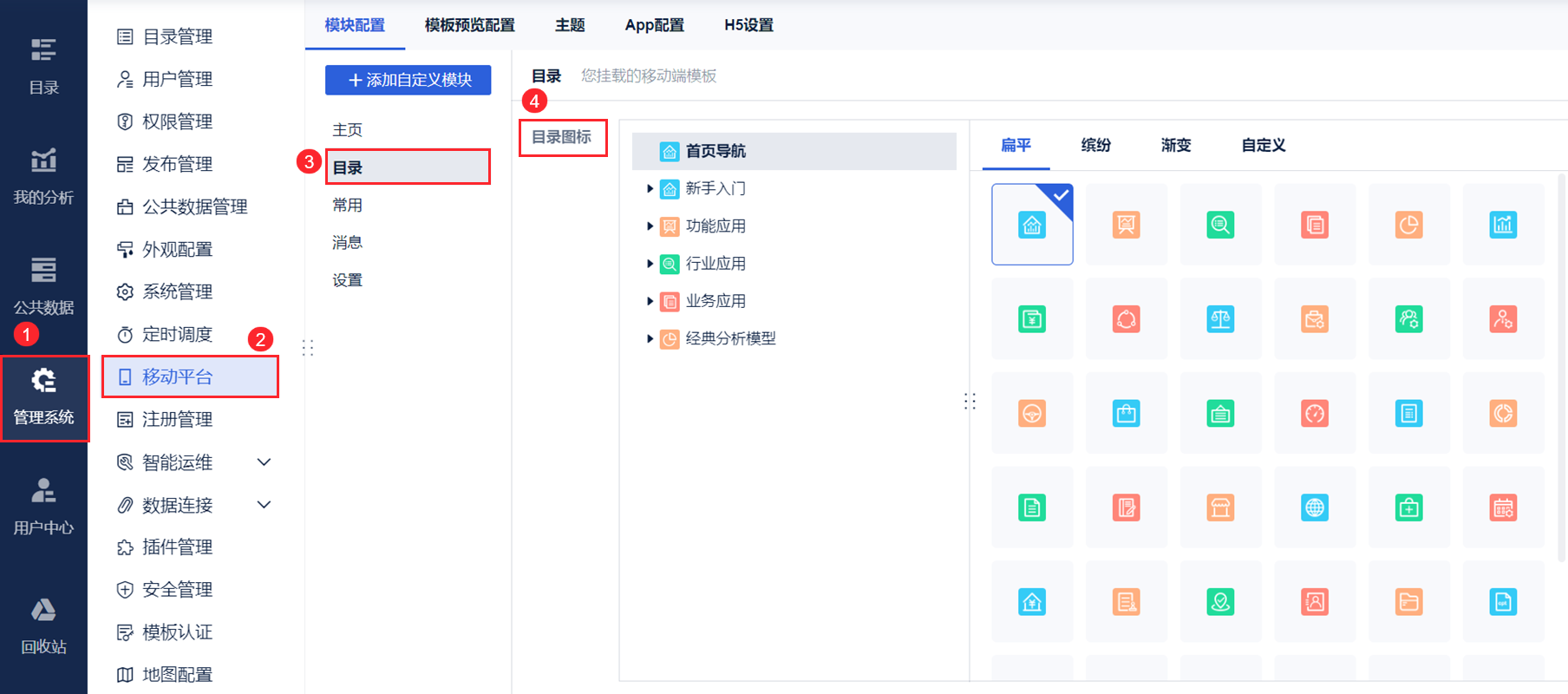Expand the 功能应用 tree node arrow
Viewport: 1568px width, 694px height.
(650, 226)
